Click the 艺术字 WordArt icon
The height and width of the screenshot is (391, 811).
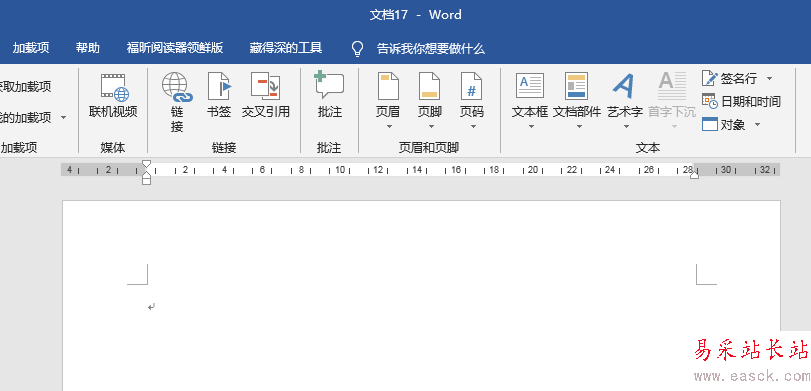(x=624, y=86)
